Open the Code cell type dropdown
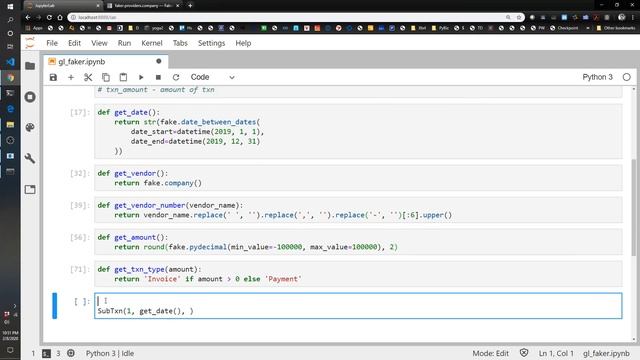640x360 pixels. point(212,77)
